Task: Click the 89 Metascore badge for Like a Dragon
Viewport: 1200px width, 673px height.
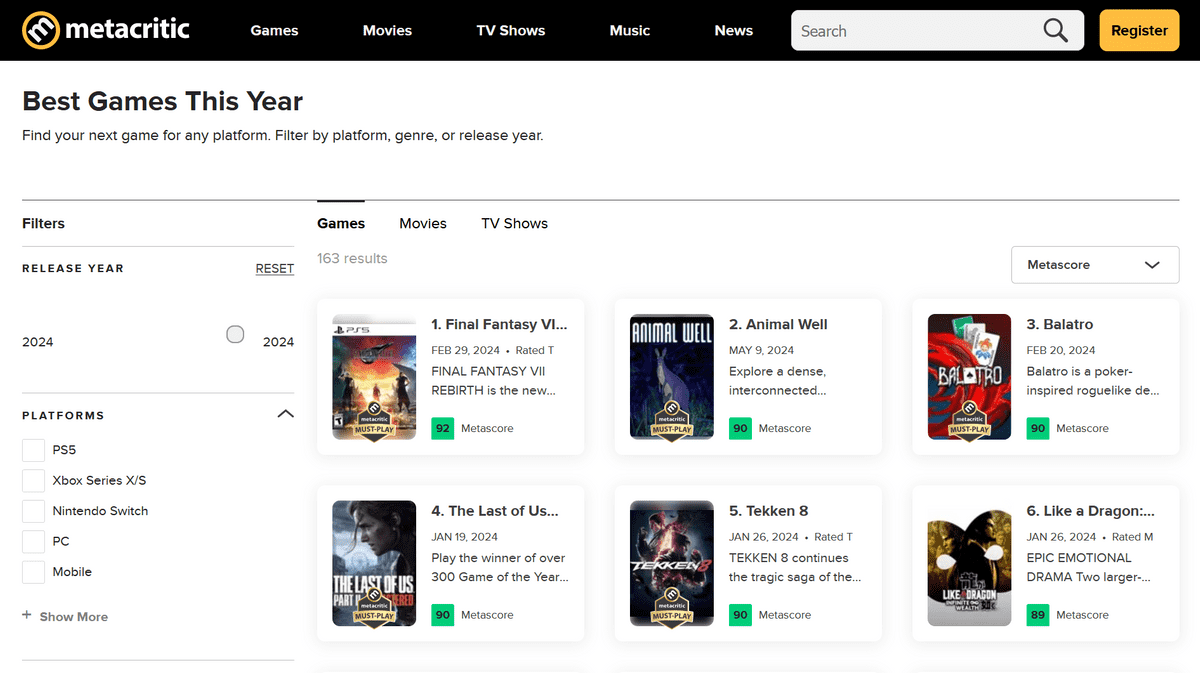Action: coord(1038,615)
